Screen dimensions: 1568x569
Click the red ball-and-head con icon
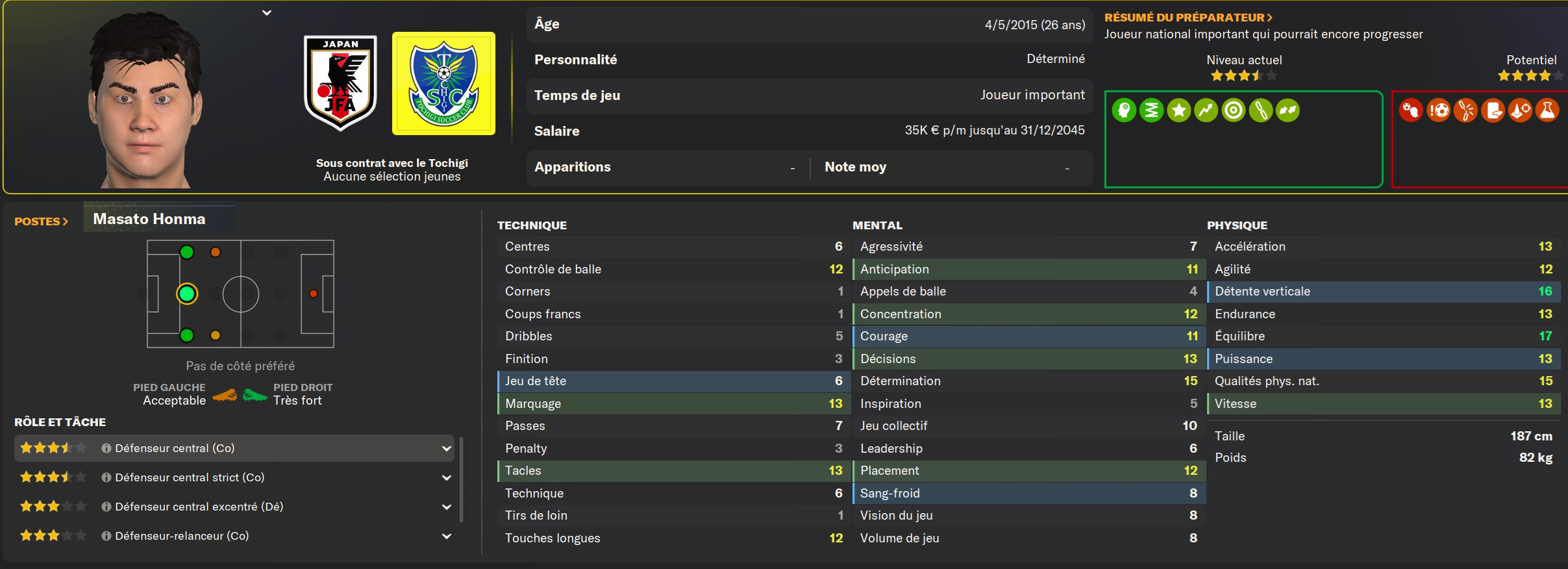click(1411, 110)
